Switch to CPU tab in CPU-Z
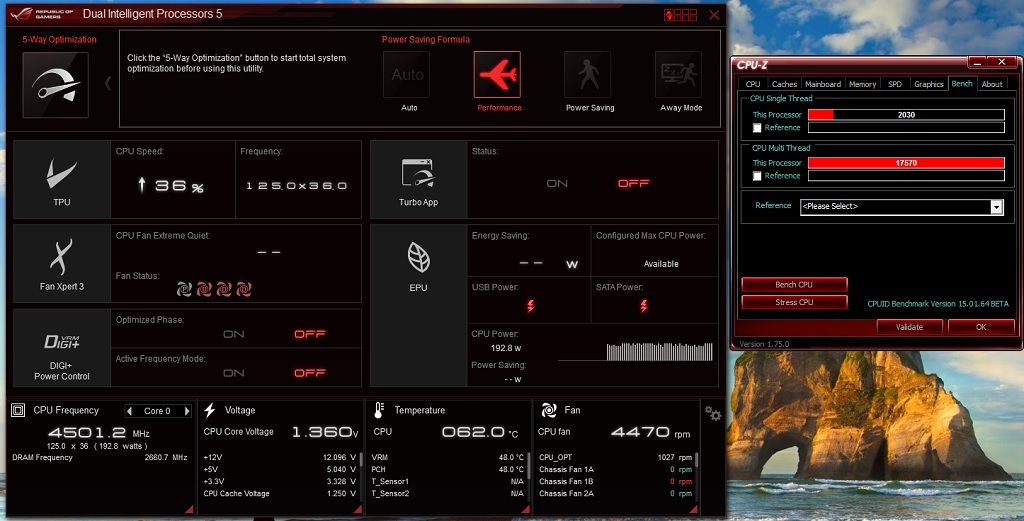The width and height of the screenshot is (1024, 521). (x=753, y=84)
